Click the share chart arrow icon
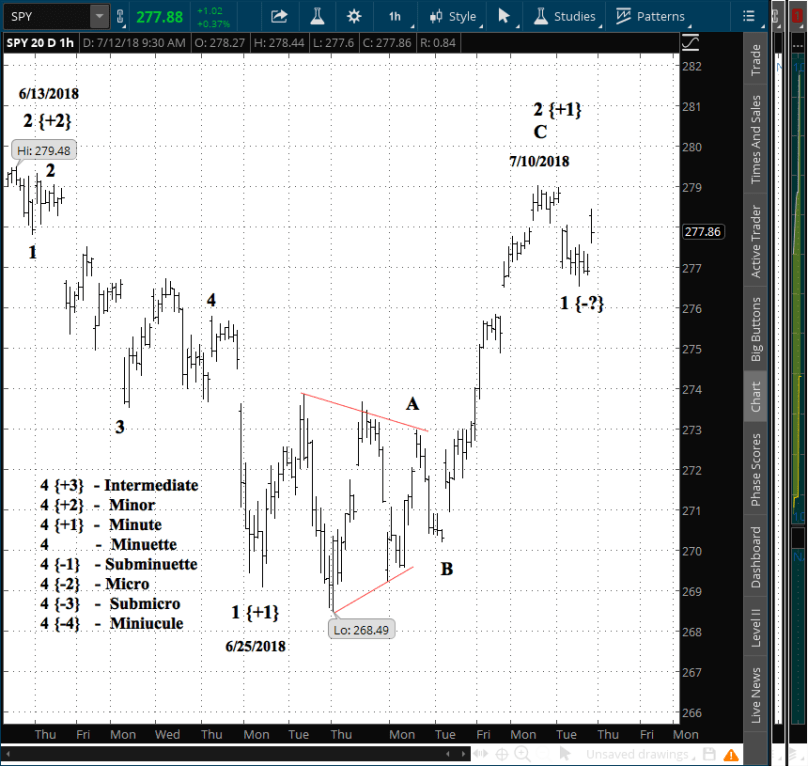Viewport: 808px width, 766px height. (279, 16)
